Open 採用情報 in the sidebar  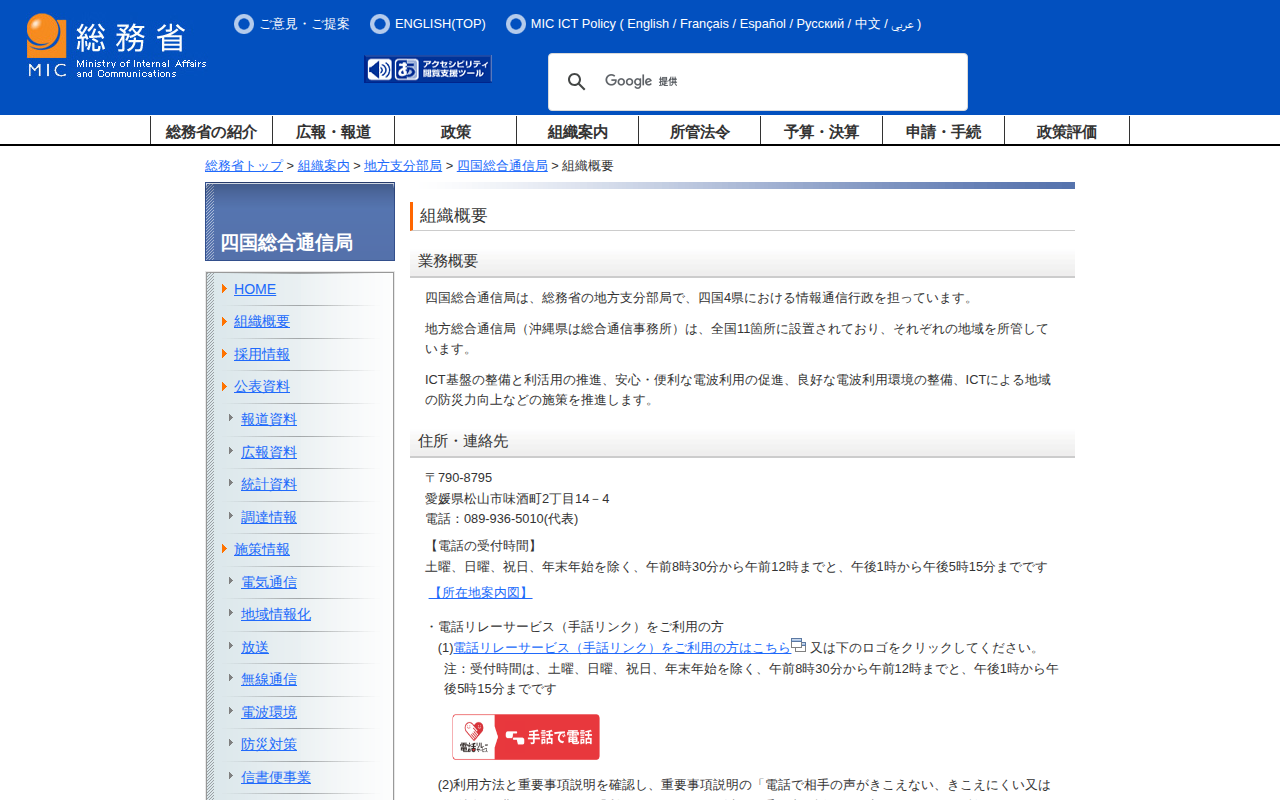(x=262, y=354)
